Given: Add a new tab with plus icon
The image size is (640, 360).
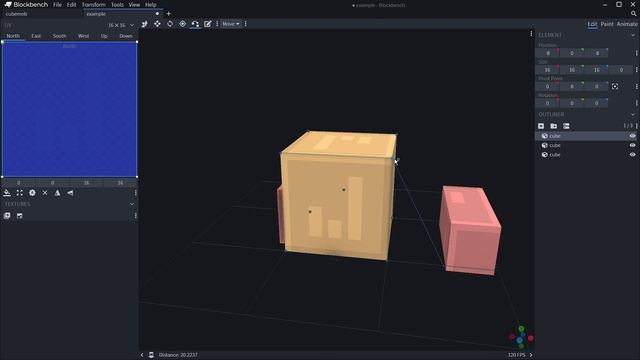Looking at the screenshot, I should coord(169,14).
